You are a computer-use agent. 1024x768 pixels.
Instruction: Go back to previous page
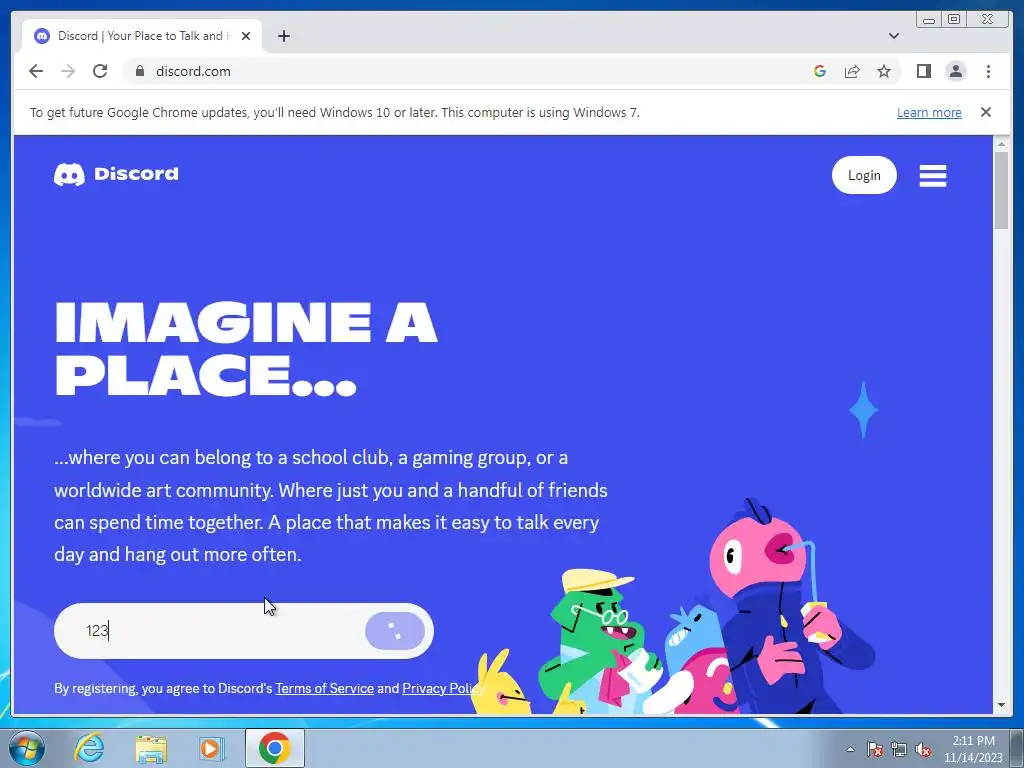point(36,71)
